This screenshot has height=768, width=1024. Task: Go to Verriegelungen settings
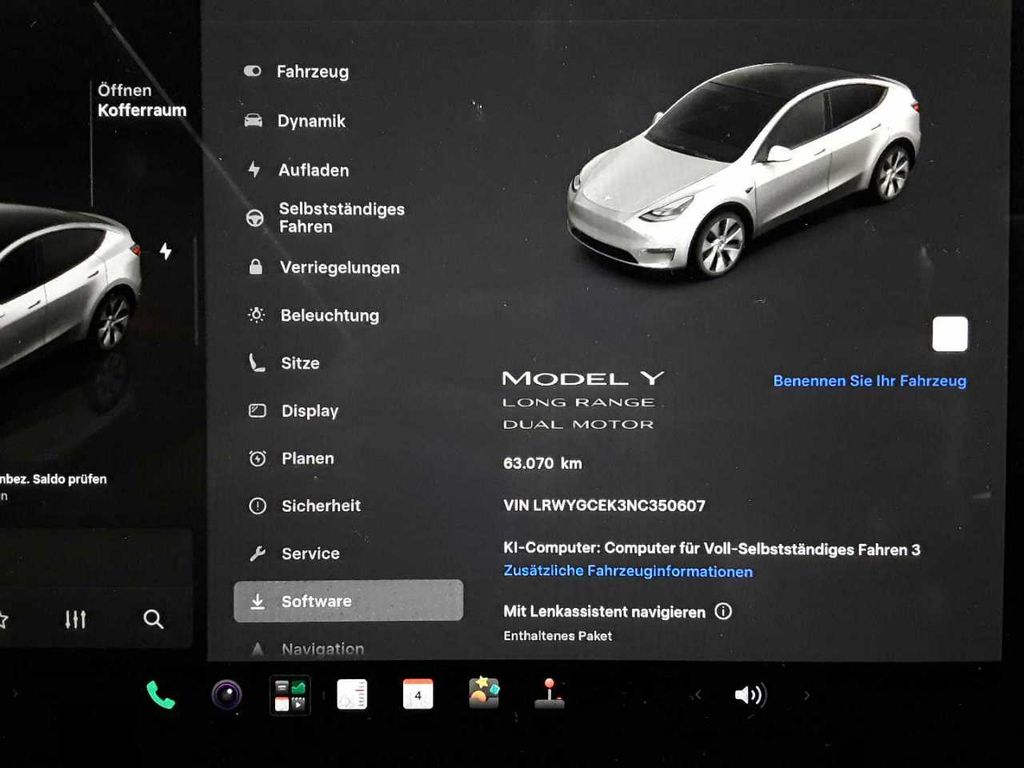[x=340, y=268]
